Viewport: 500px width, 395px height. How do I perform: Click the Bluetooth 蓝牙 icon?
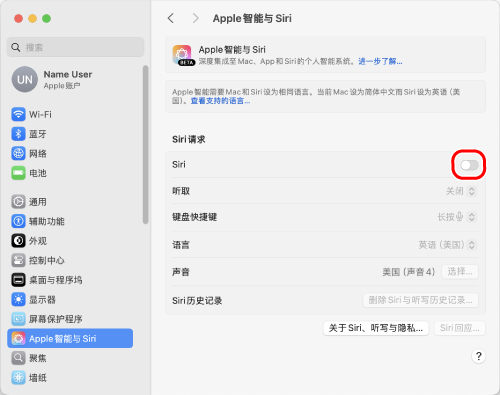[x=18, y=134]
